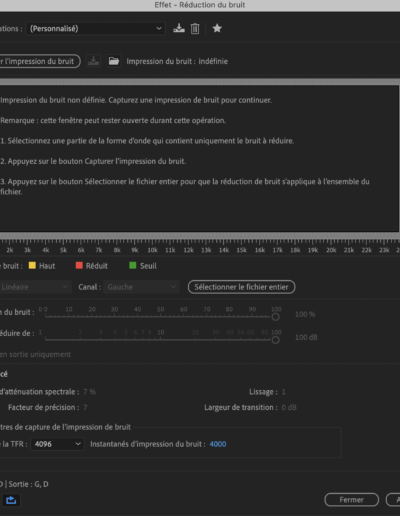Image resolution: width=400 pixels, height=516 pixels.
Task: Click the Fermer button
Action: pyautogui.click(x=352, y=500)
